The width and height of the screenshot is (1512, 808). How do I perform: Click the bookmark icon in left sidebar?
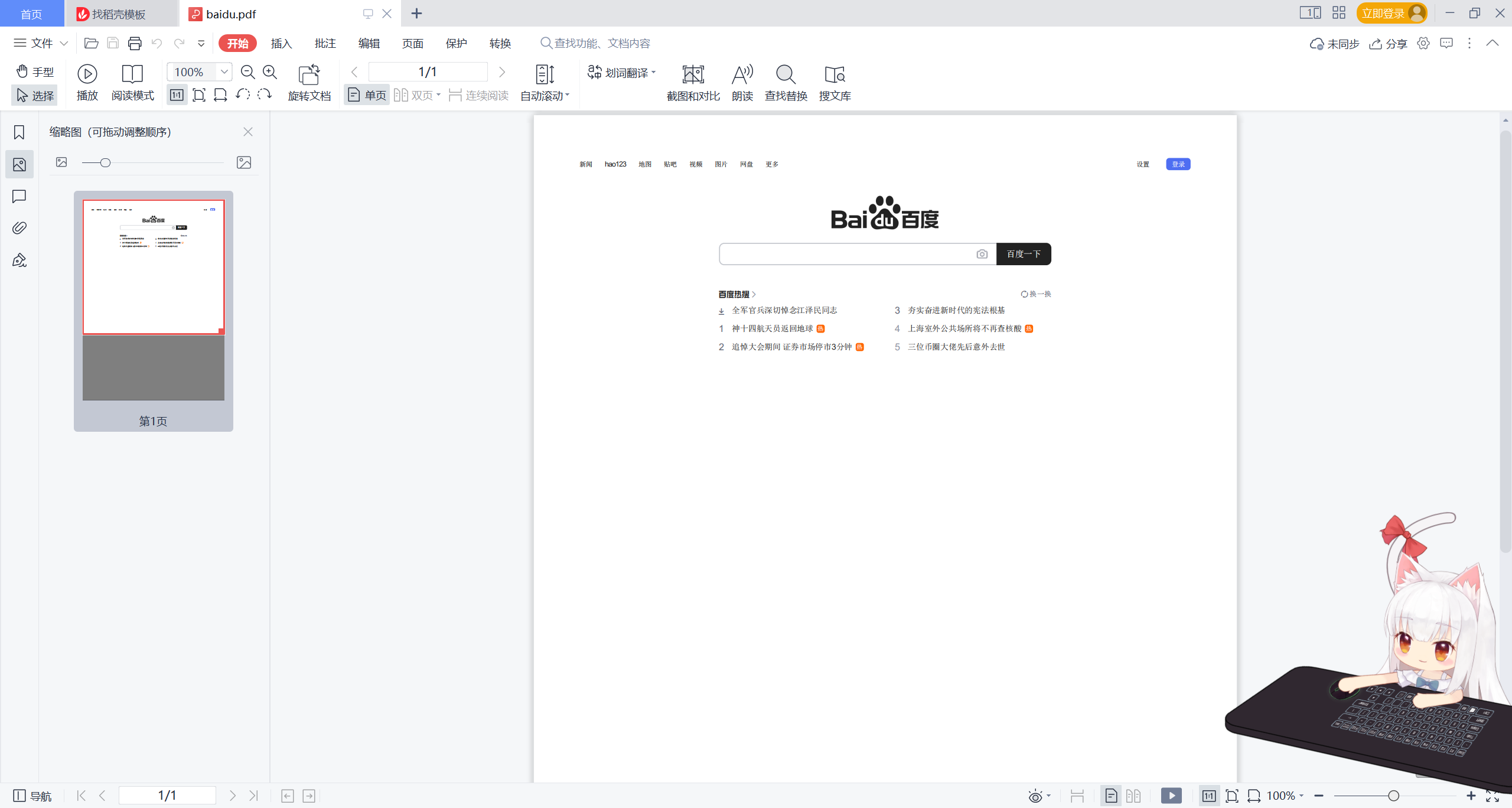(x=19, y=132)
